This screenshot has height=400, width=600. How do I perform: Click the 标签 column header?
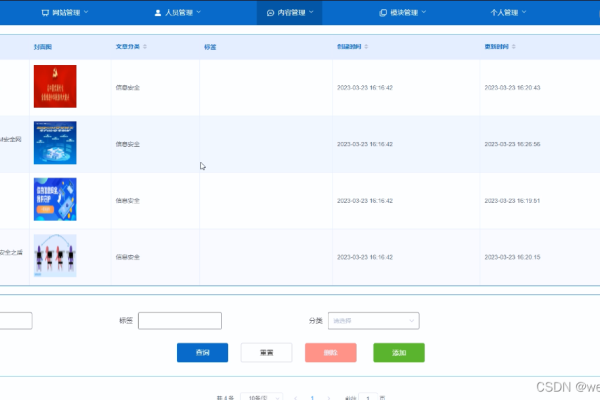point(210,47)
